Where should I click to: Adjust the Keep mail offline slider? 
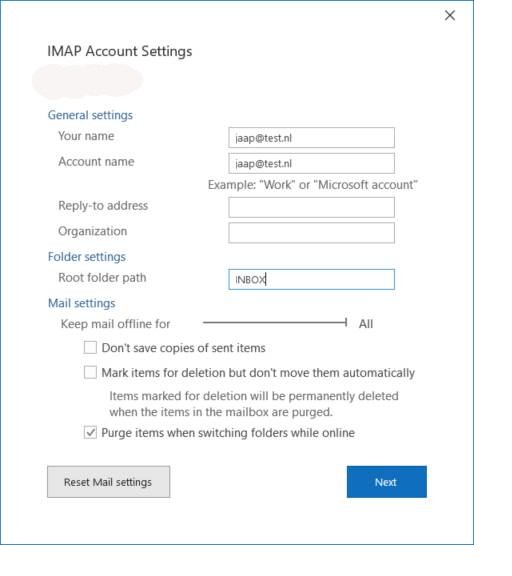click(x=275, y=323)
